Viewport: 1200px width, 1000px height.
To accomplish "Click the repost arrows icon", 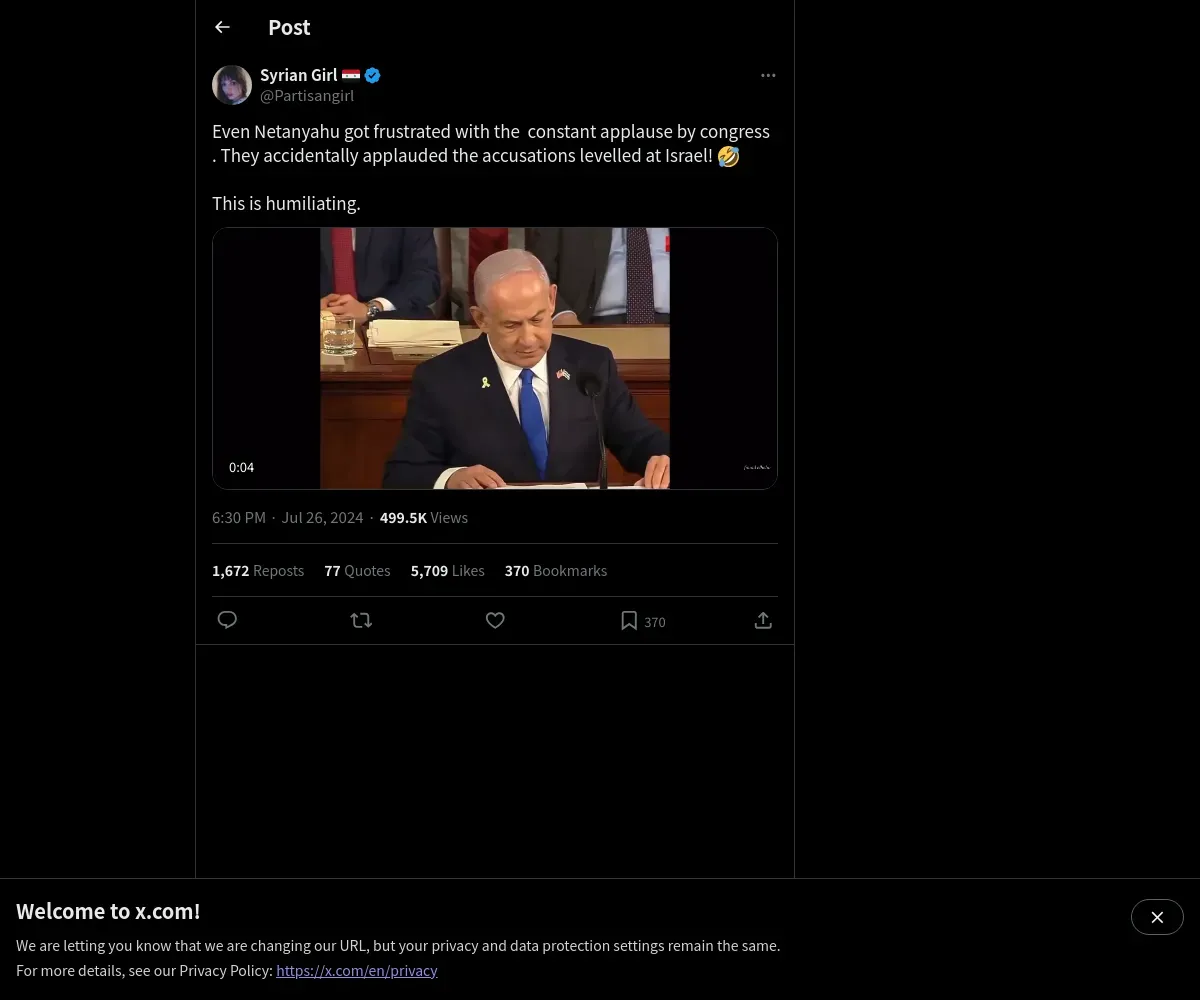I will (x=361, y=621).
